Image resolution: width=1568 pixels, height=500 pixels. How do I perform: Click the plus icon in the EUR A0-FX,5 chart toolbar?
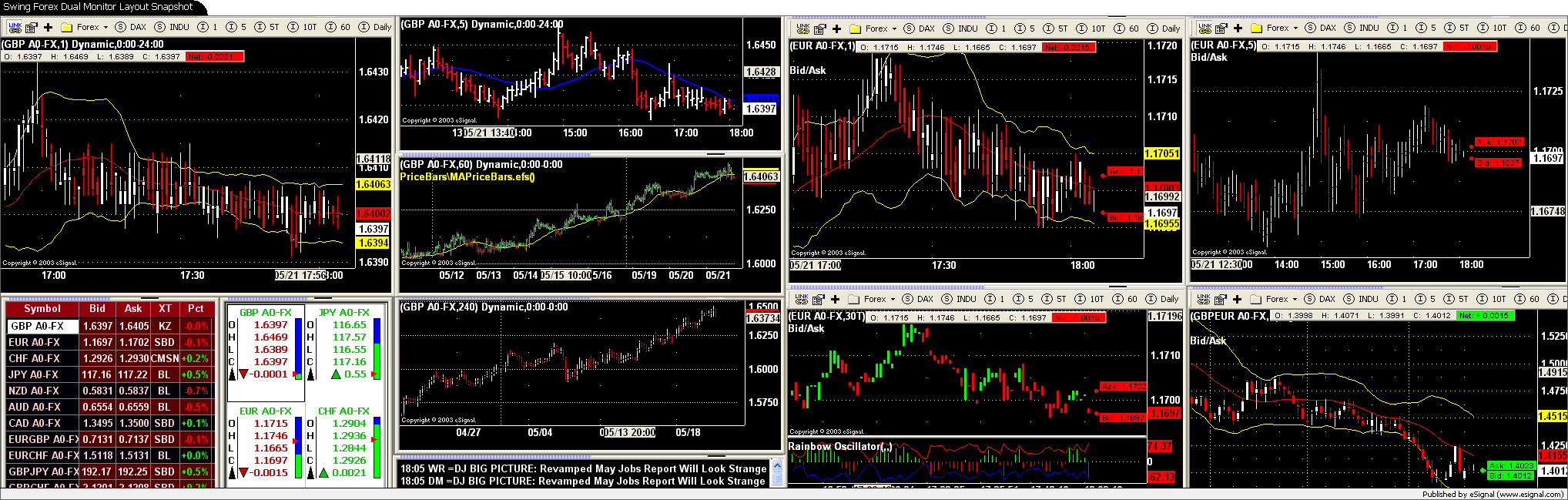tap(1238, 28)
